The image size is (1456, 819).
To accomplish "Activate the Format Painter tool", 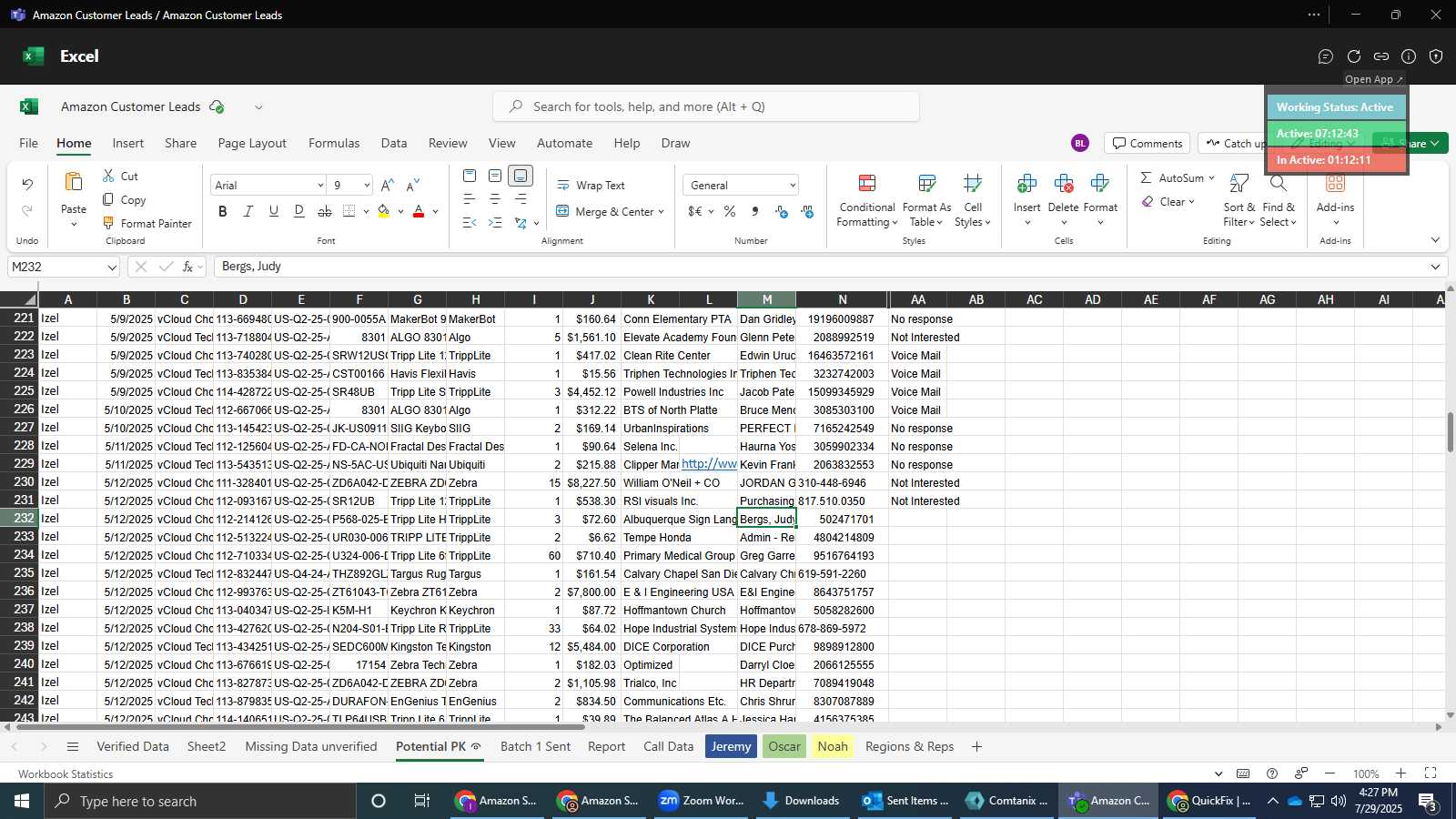I will 147,223.
